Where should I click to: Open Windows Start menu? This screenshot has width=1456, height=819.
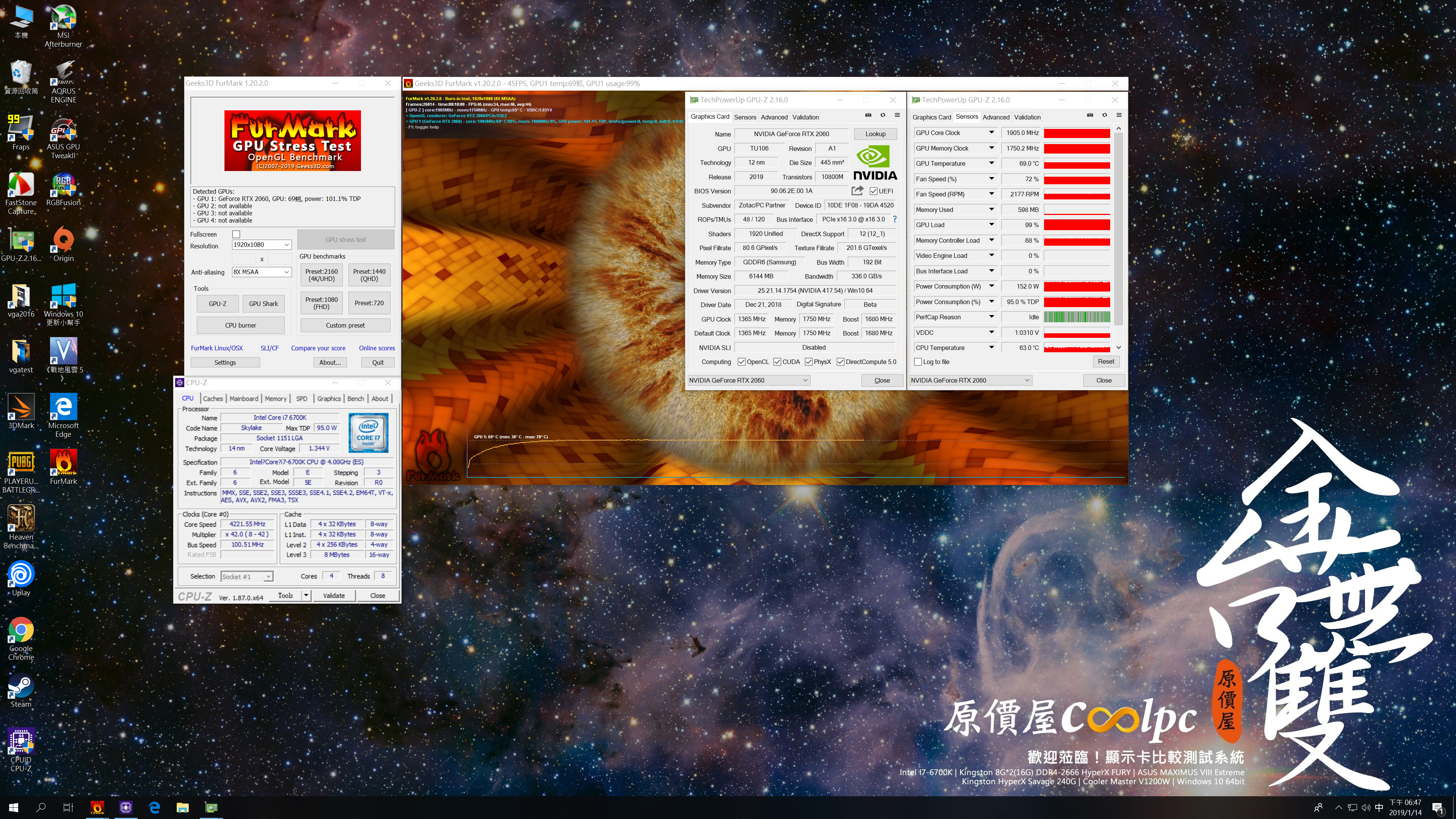[14, 807]
